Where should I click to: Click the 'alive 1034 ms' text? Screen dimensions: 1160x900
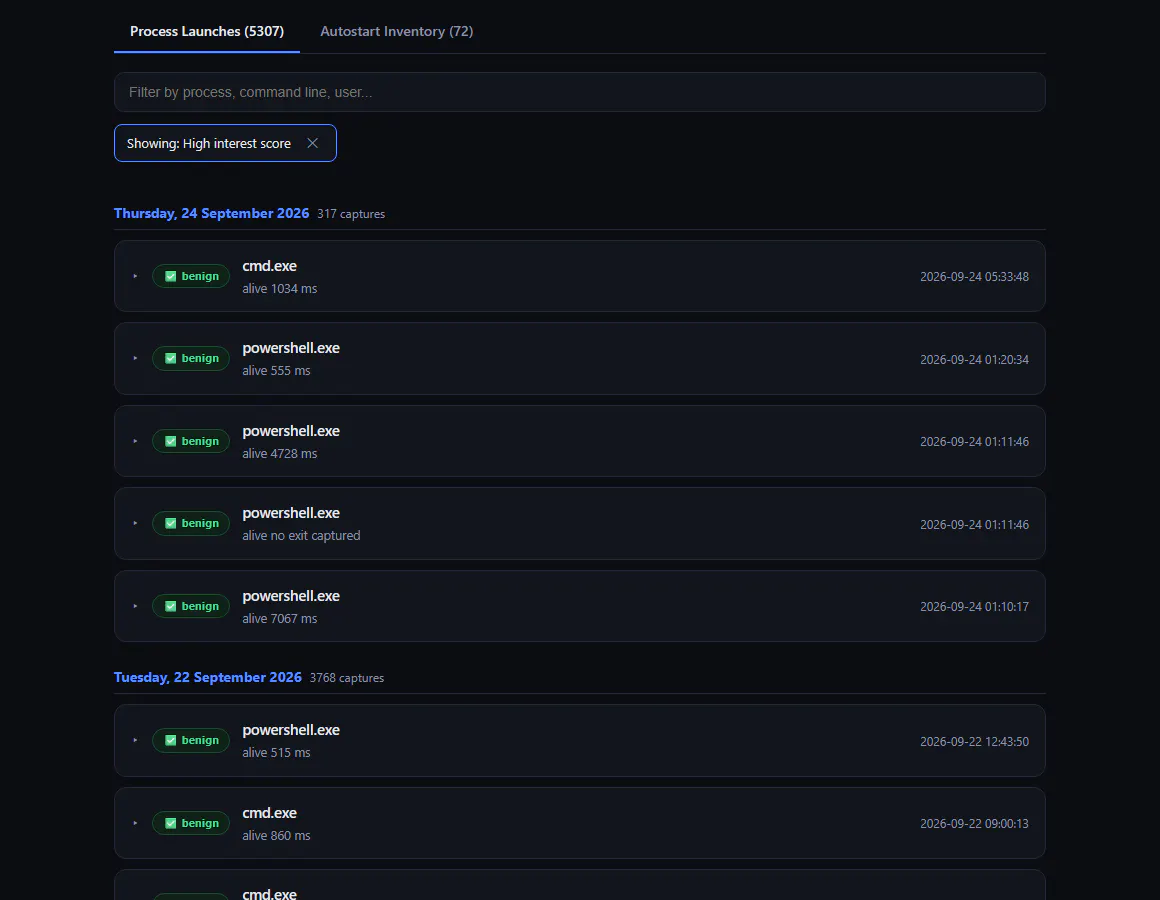pyautogui.click(x=280, y=288)
